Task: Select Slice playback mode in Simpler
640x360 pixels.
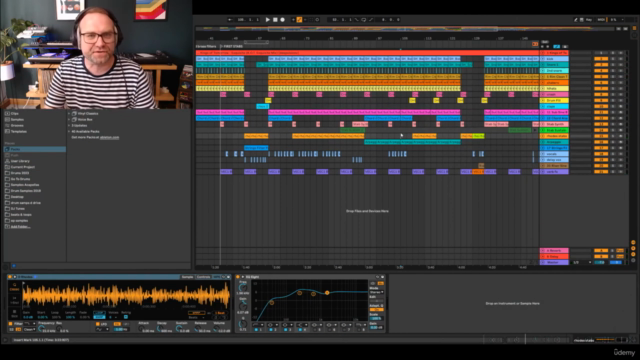Action: 14,313
